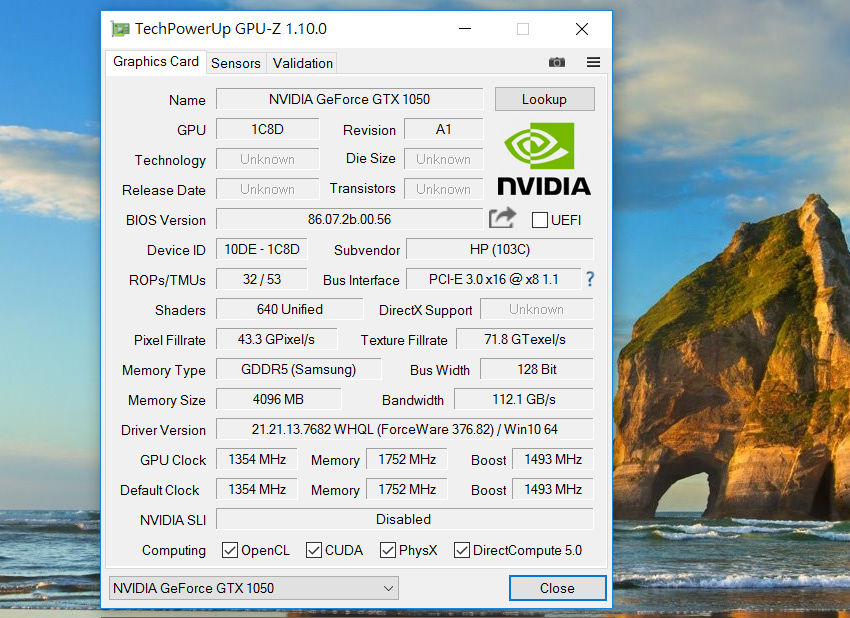Click the Shaders value 640 Unified
The width and height of the screenshot is (850, 618).
click(x=289, y=309)
